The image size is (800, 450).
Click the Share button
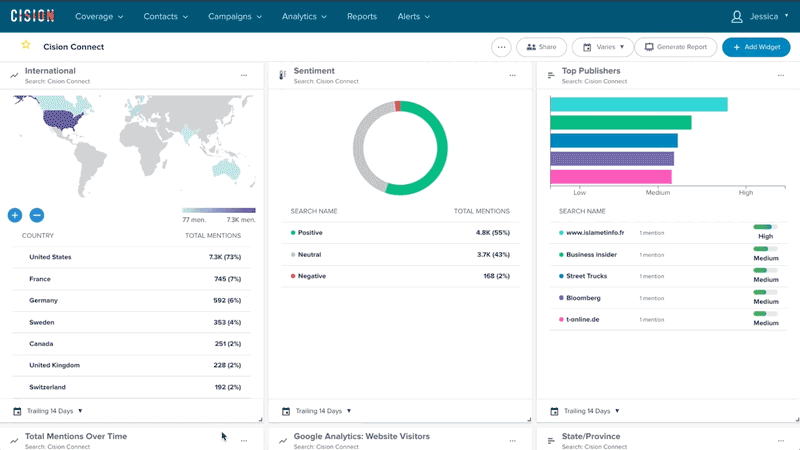(541, 47)
